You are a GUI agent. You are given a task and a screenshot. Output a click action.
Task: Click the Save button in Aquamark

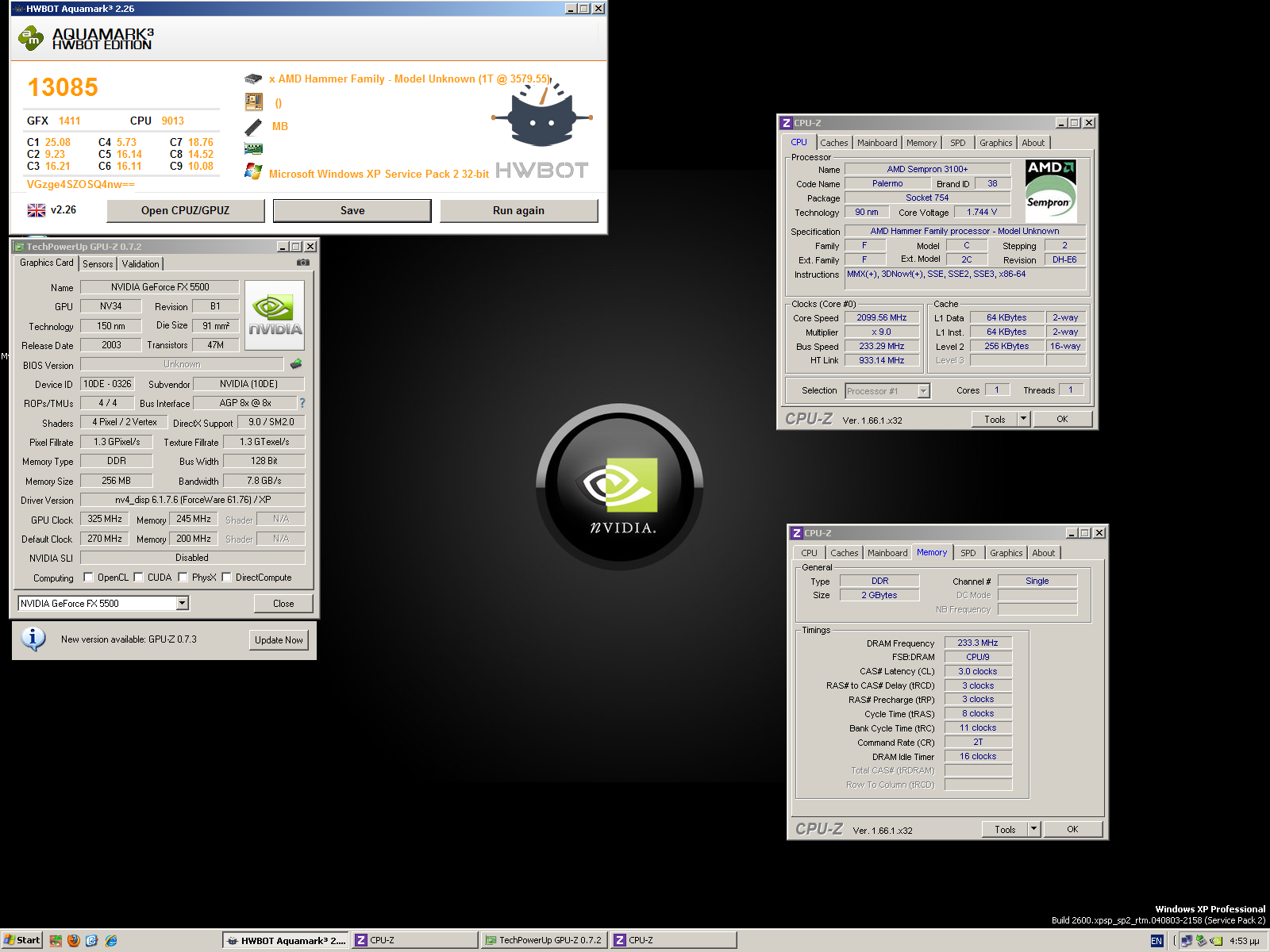pos(352,210)
